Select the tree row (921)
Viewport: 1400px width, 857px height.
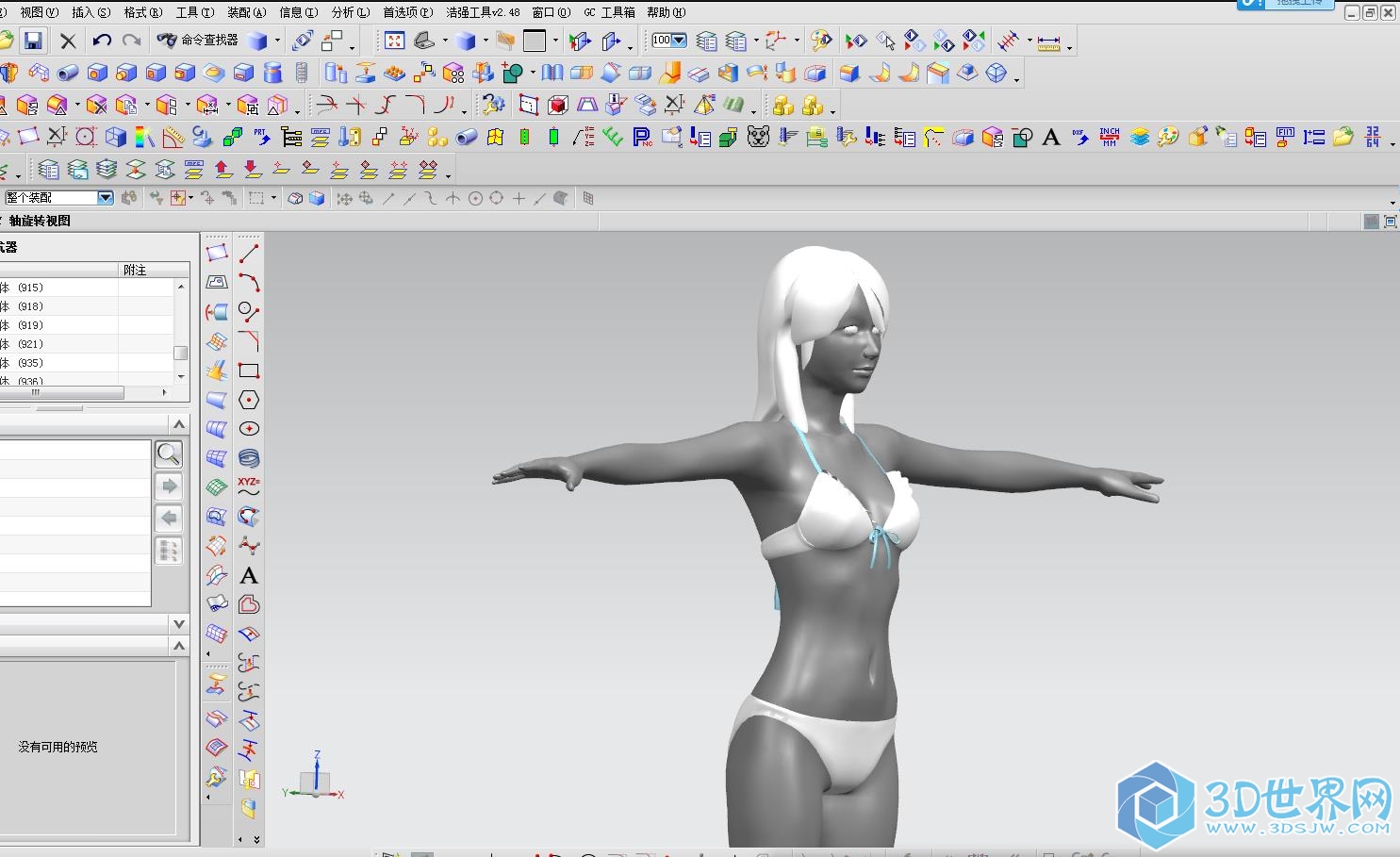(x=87, y=344)
